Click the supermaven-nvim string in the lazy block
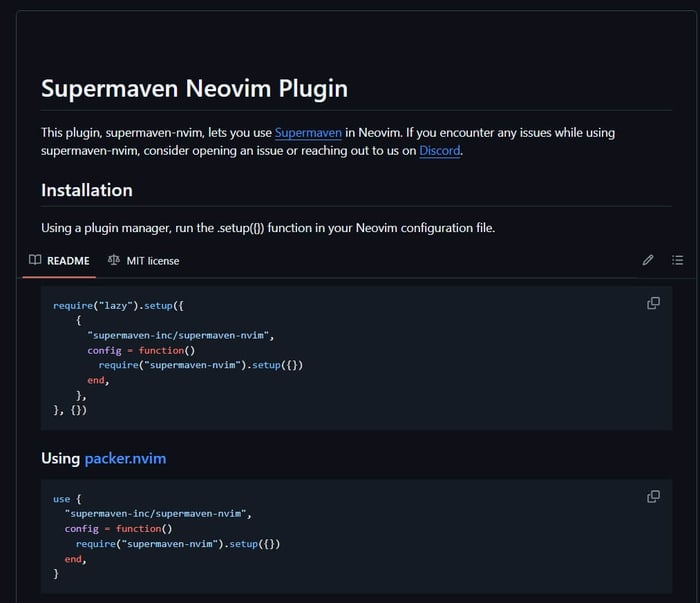The image size is (700, 603). click(181, 335)
